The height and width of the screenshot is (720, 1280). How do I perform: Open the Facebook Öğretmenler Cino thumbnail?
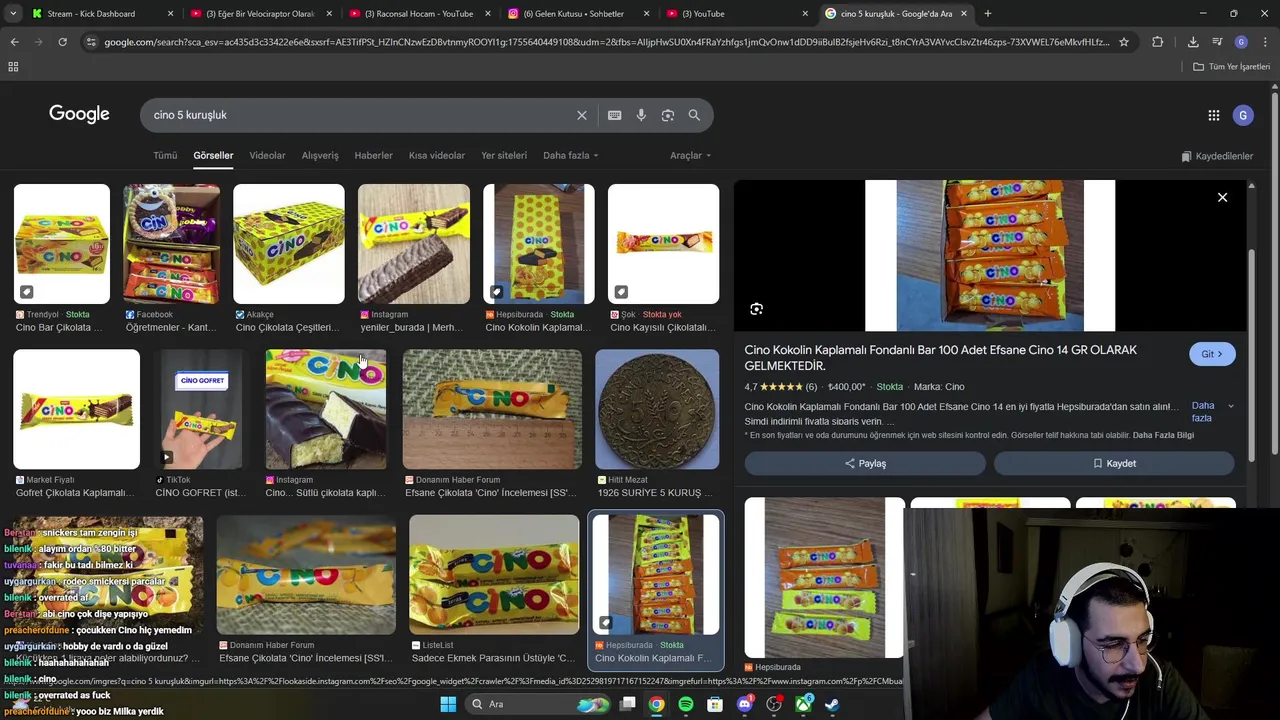(x=171, y=244)
